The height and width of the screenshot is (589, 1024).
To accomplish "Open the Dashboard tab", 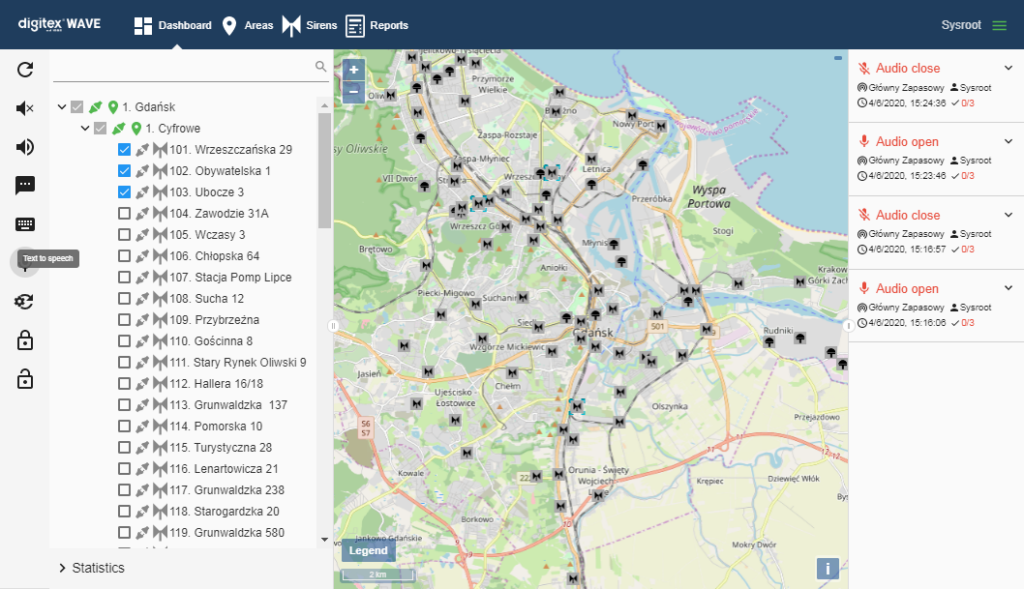I will (173, 25).
